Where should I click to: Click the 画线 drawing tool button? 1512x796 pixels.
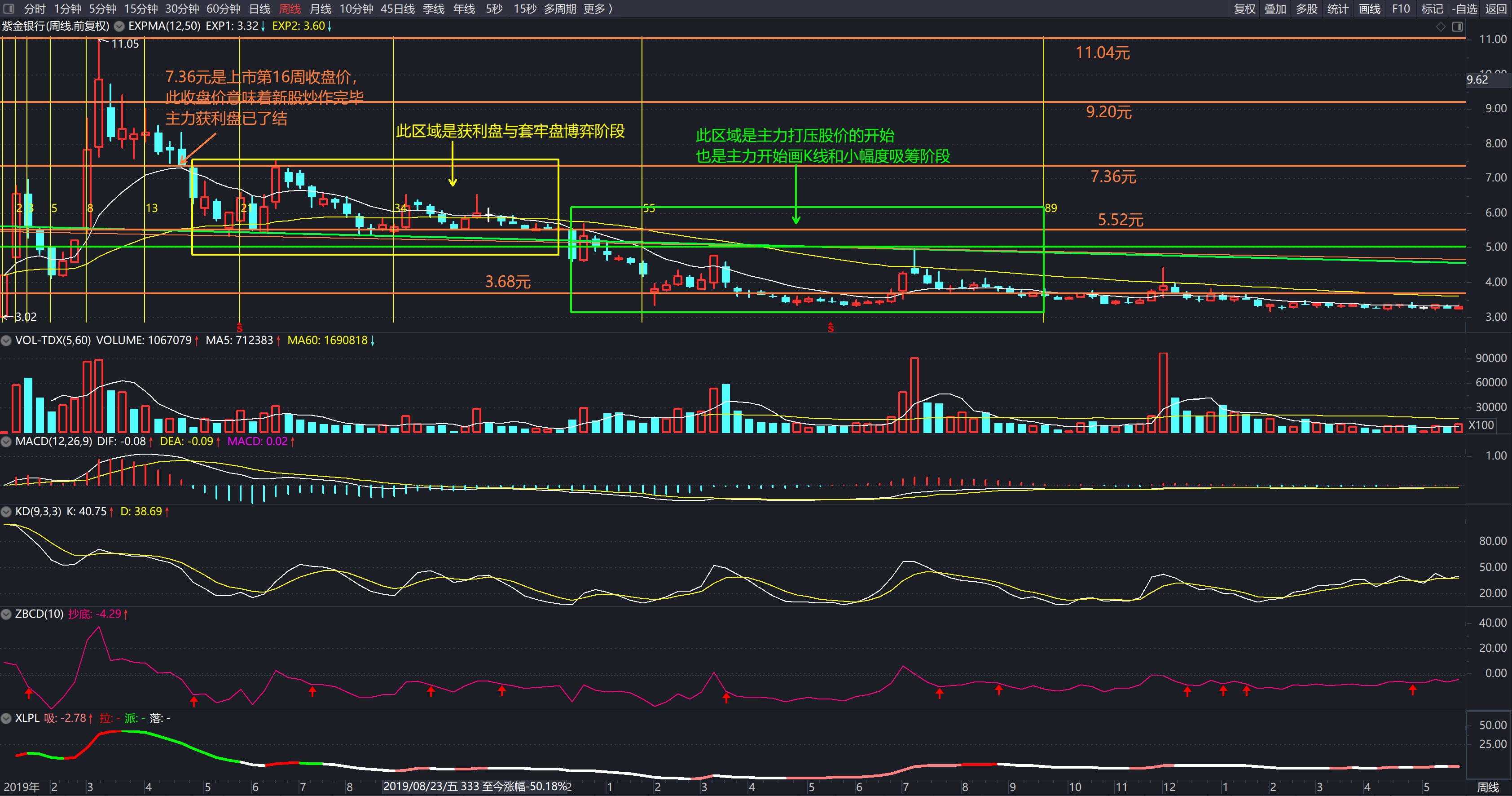pos(1369,9)
